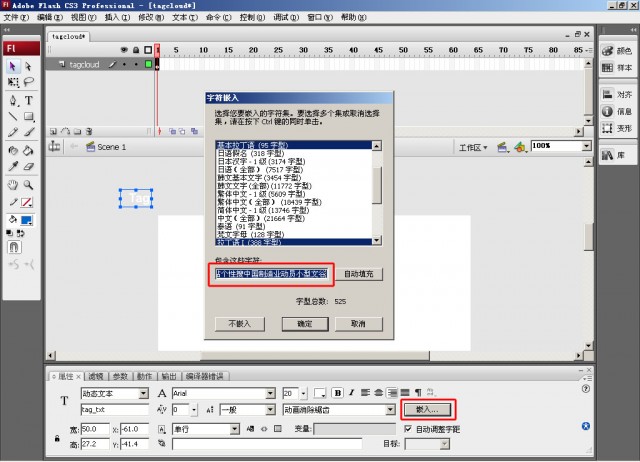The width and height of the screenshot is (640, 462).
Task: Open 工作区 workspace dropdown
Action: 473,147
